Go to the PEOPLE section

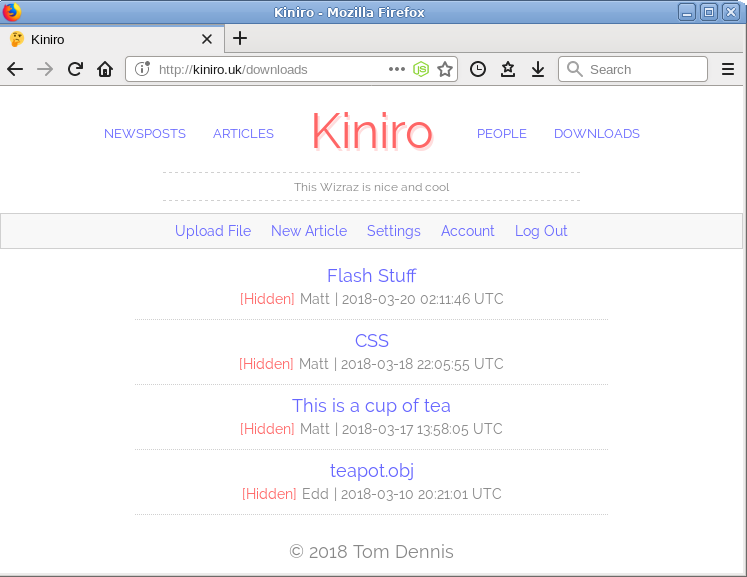click(501, 134)
